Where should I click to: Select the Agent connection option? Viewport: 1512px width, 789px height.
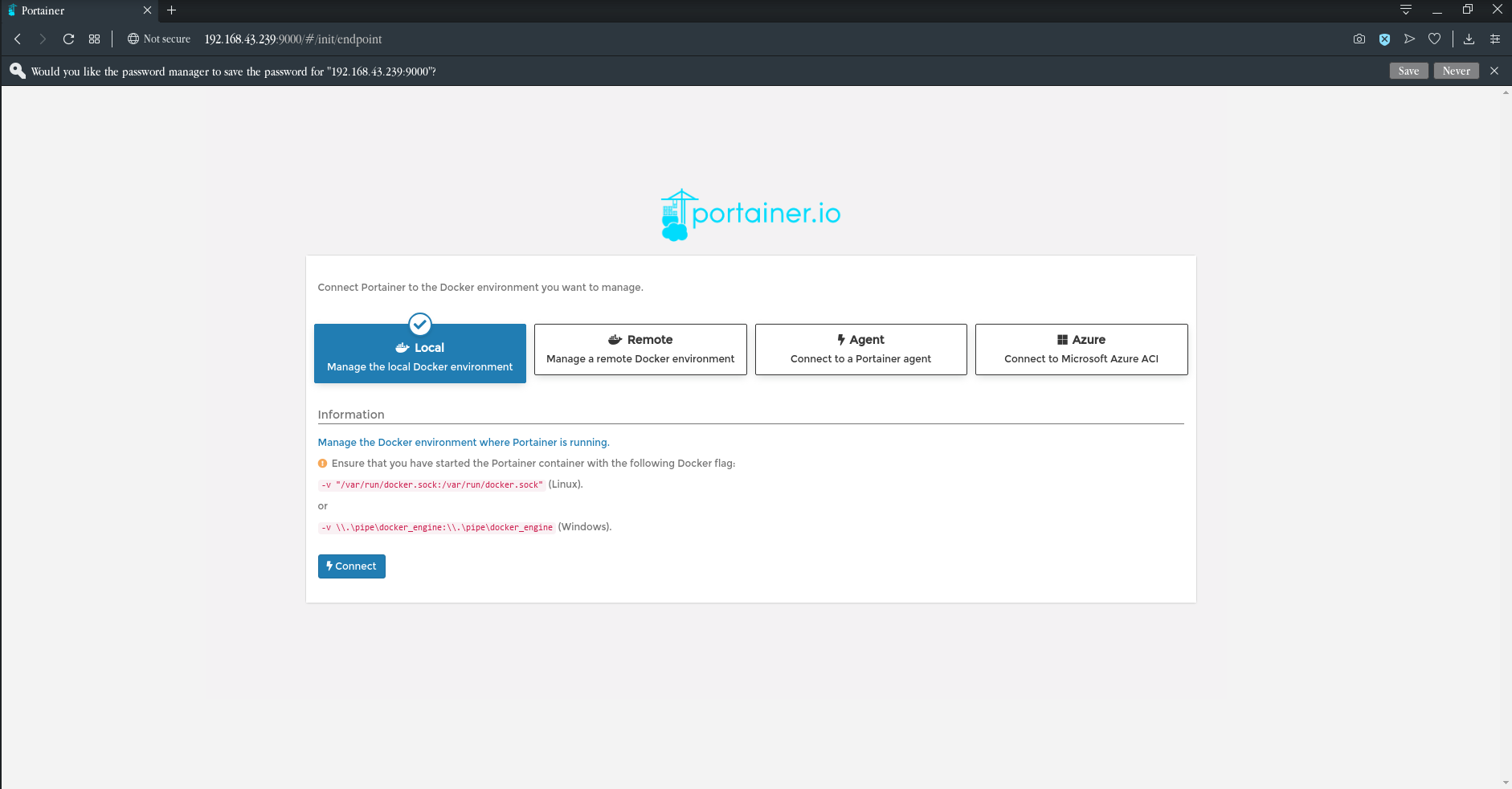860,349
